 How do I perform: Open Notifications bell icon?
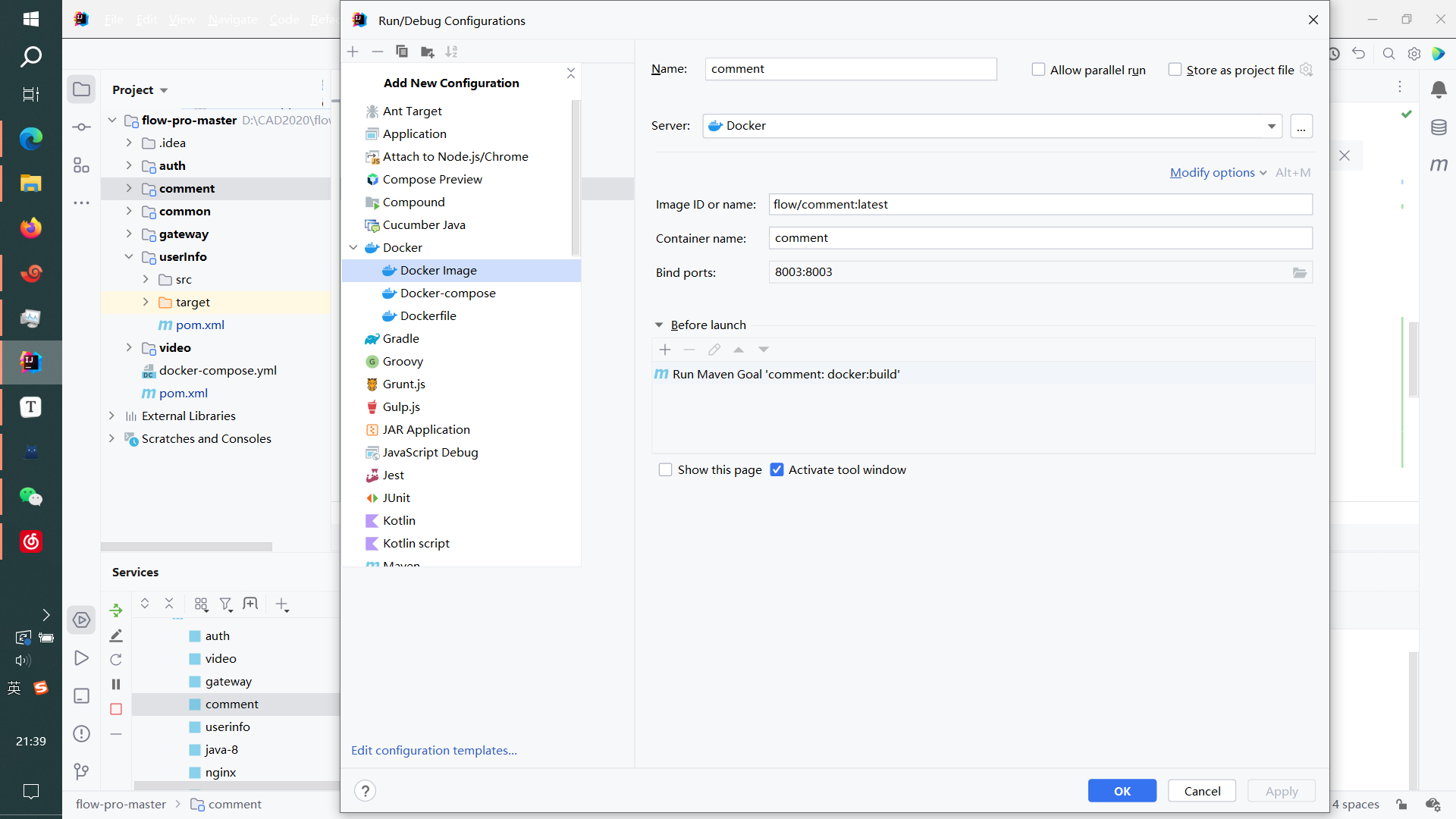point(1439,89)
